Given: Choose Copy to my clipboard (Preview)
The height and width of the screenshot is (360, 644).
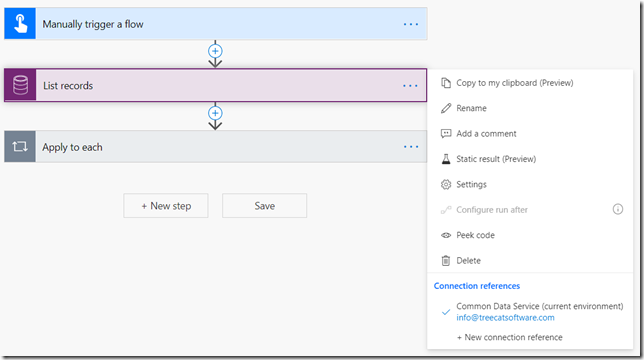Looking at the screenshot, I should [515, 83].
